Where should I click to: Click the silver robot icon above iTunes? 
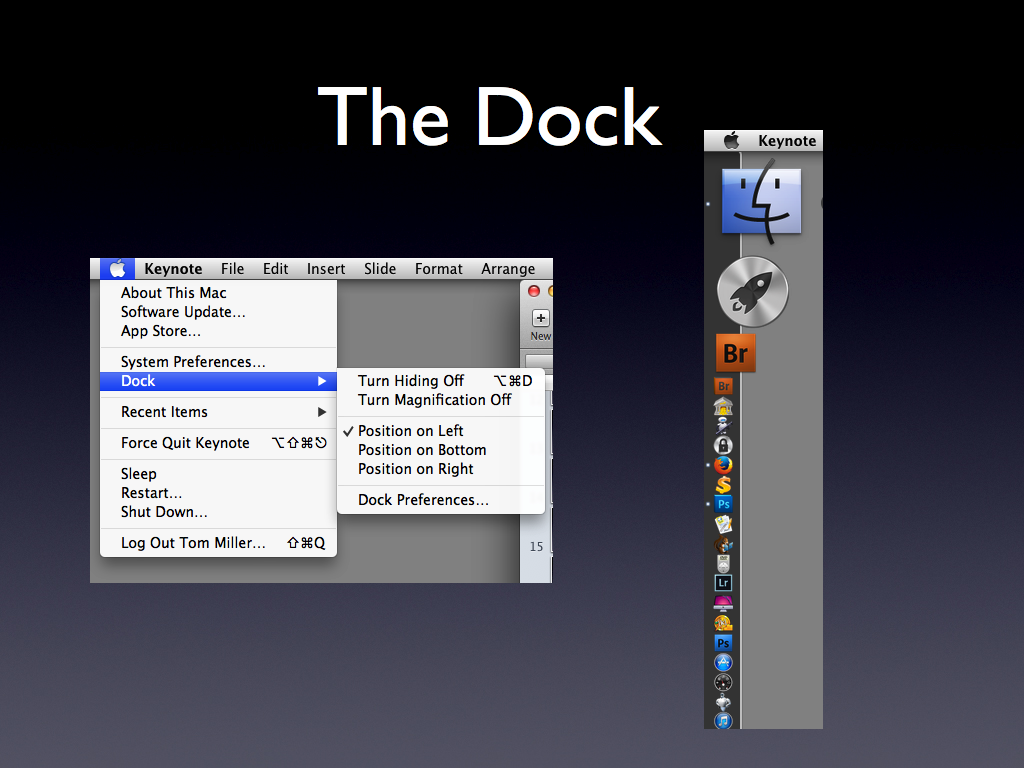point(723,702)
